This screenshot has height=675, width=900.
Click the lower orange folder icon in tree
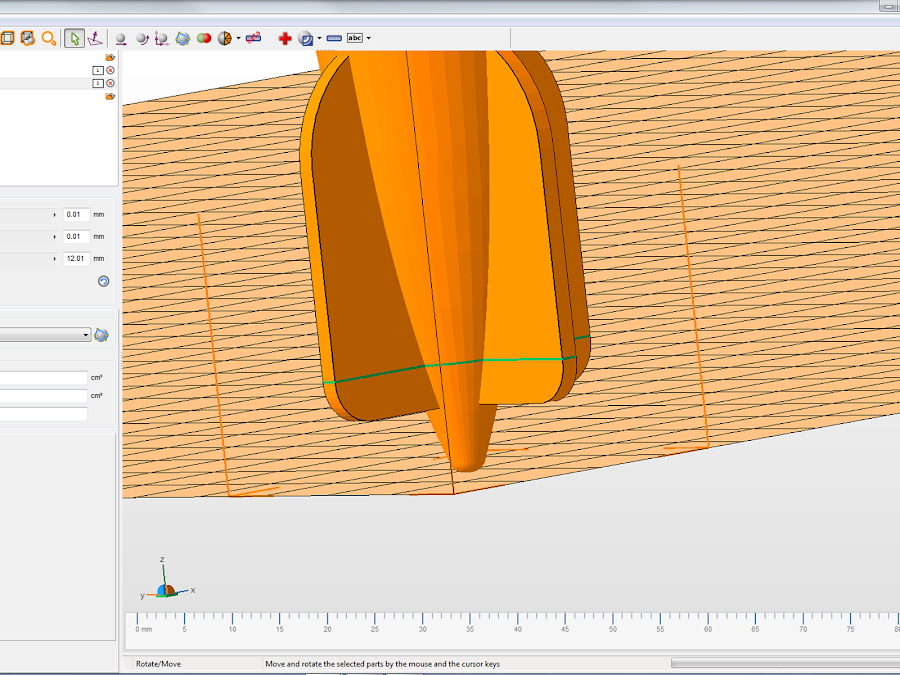[110, 96]
